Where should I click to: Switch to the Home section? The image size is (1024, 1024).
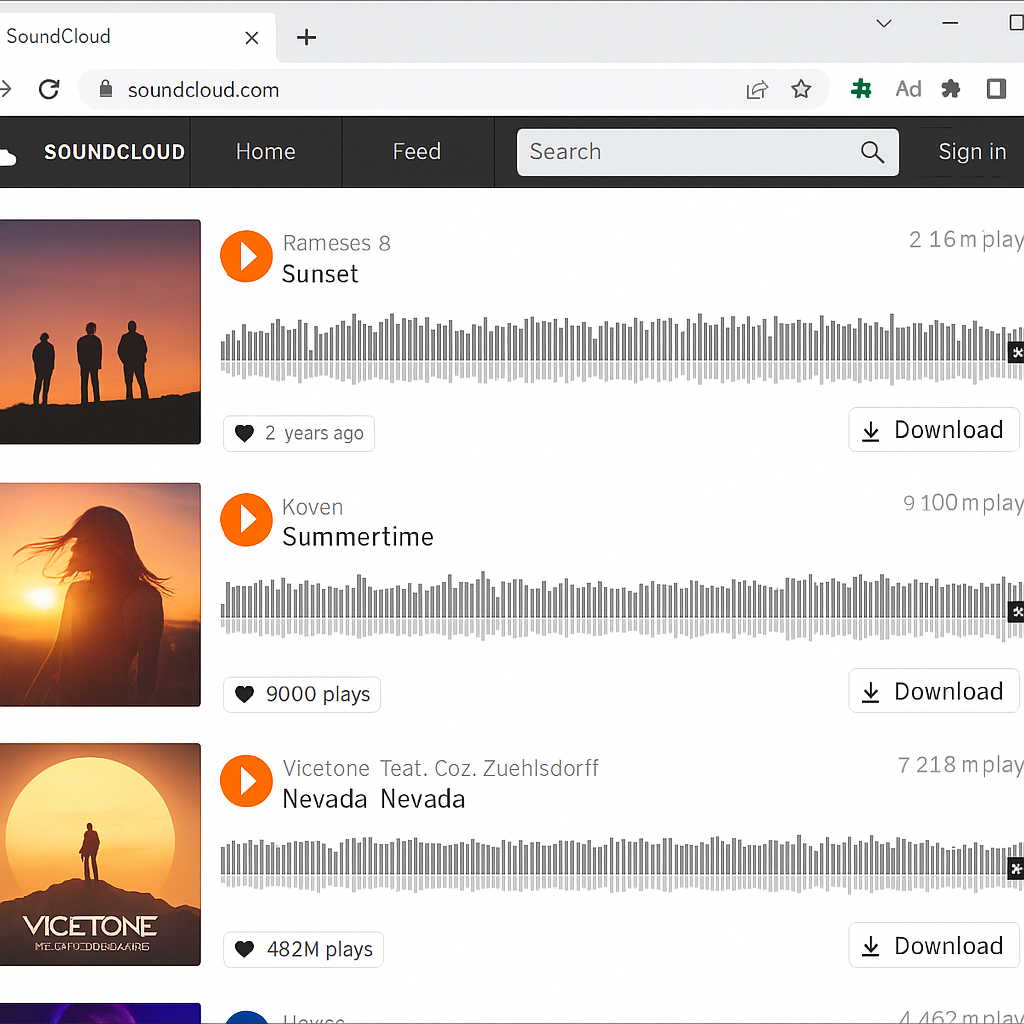click(x=265, y=151)
